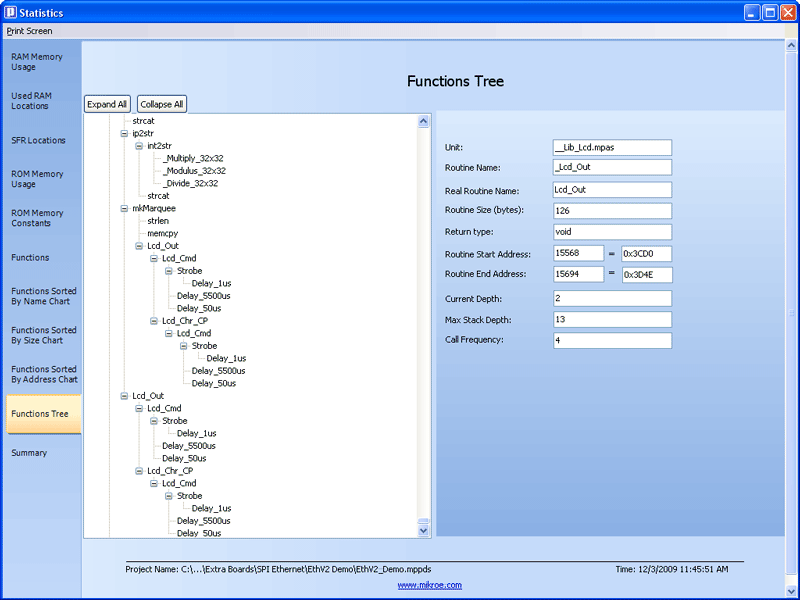This screenshot has width=800, height=600.
Task: Open Functions Sorted By Name Chart
Action: pos(44,296)
